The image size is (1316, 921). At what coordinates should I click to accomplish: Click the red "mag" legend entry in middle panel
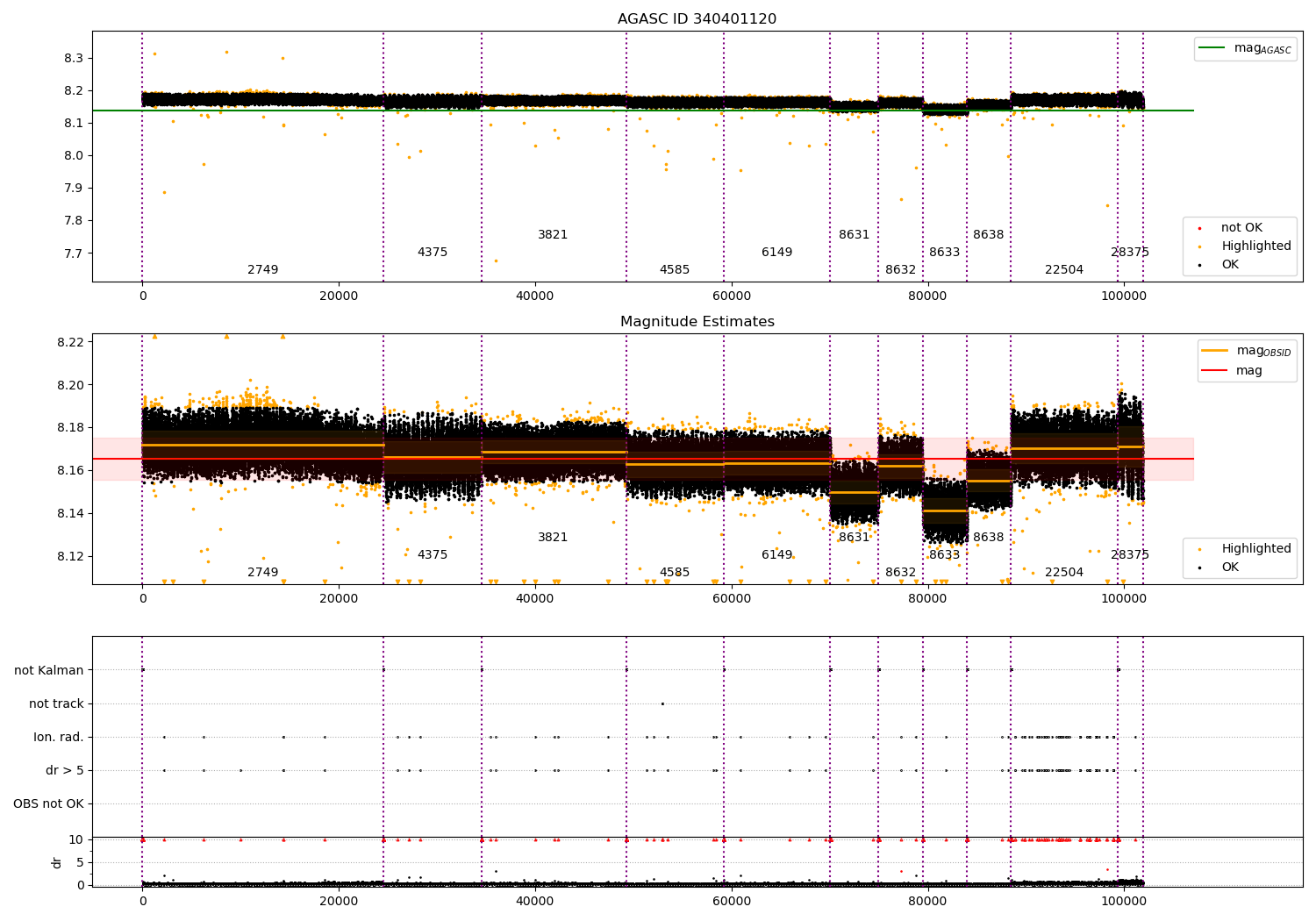(1248, 371)
